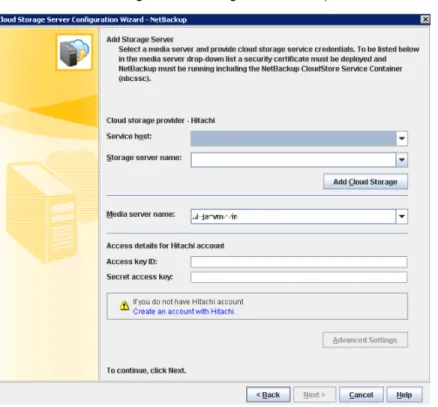Click the Secret access key label
438x407 pixels.
tap(140, 277)
